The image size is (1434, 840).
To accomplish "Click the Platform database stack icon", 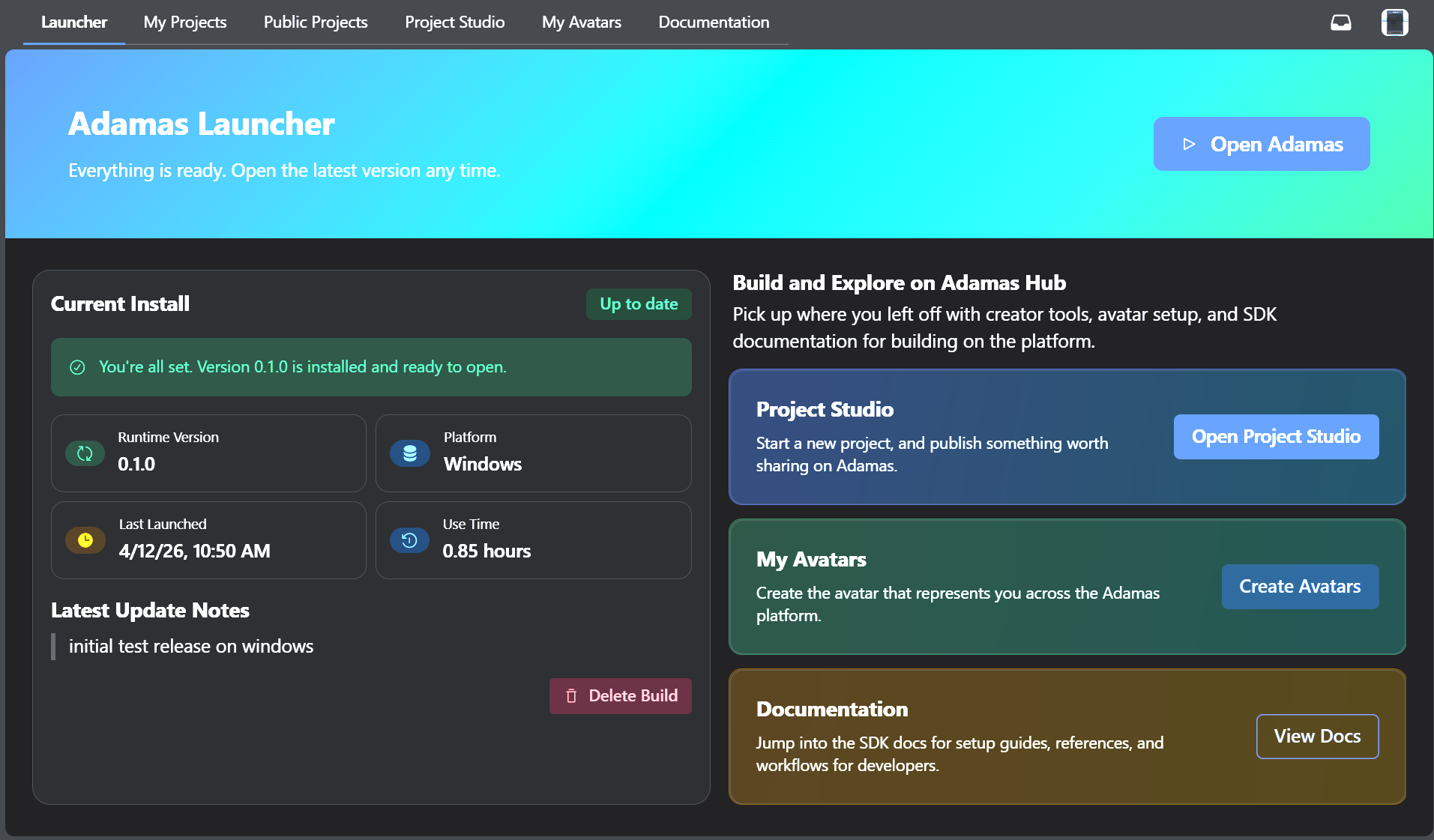I will point(410,453).
